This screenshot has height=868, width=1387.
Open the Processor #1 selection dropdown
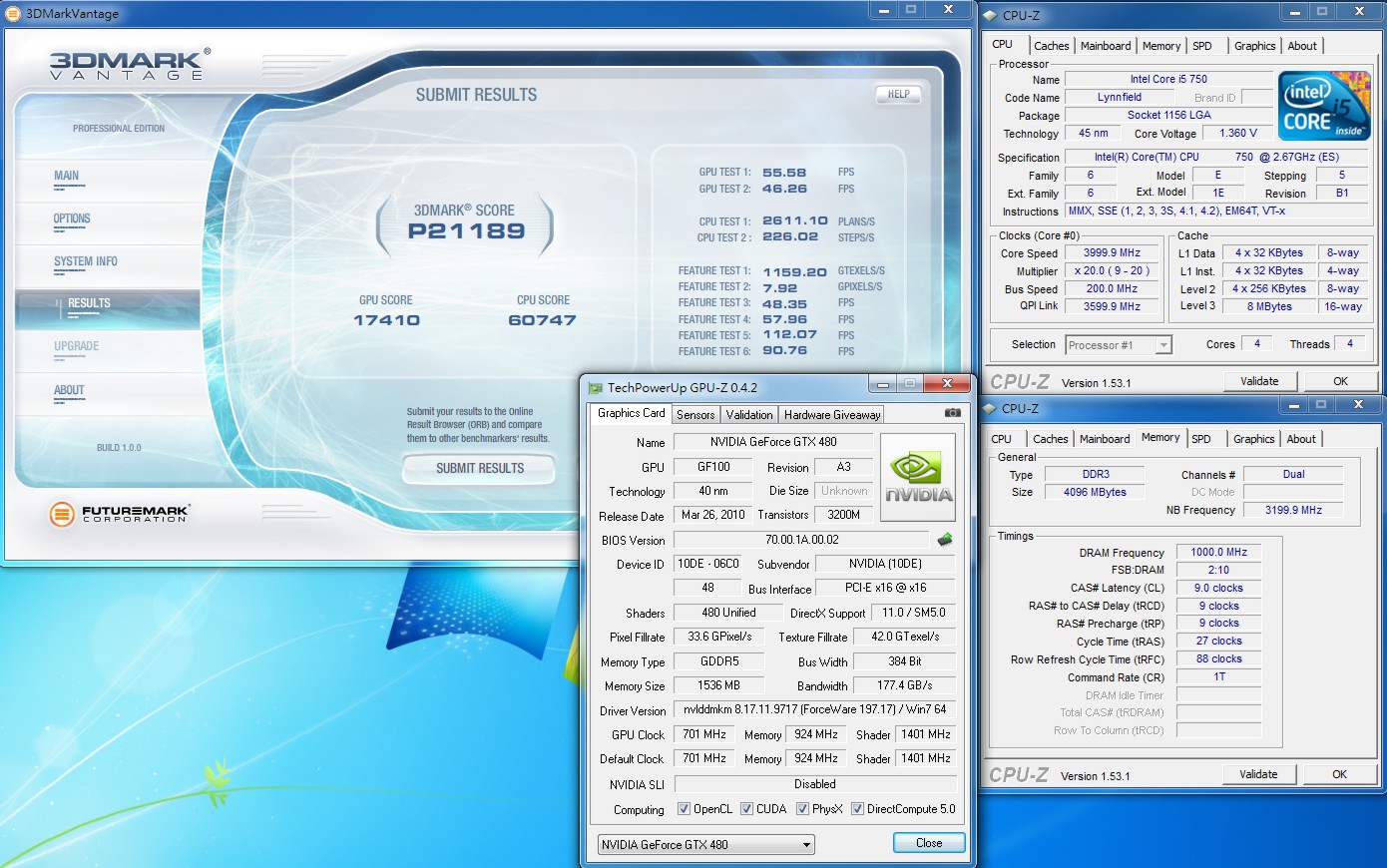point(1118,345)
